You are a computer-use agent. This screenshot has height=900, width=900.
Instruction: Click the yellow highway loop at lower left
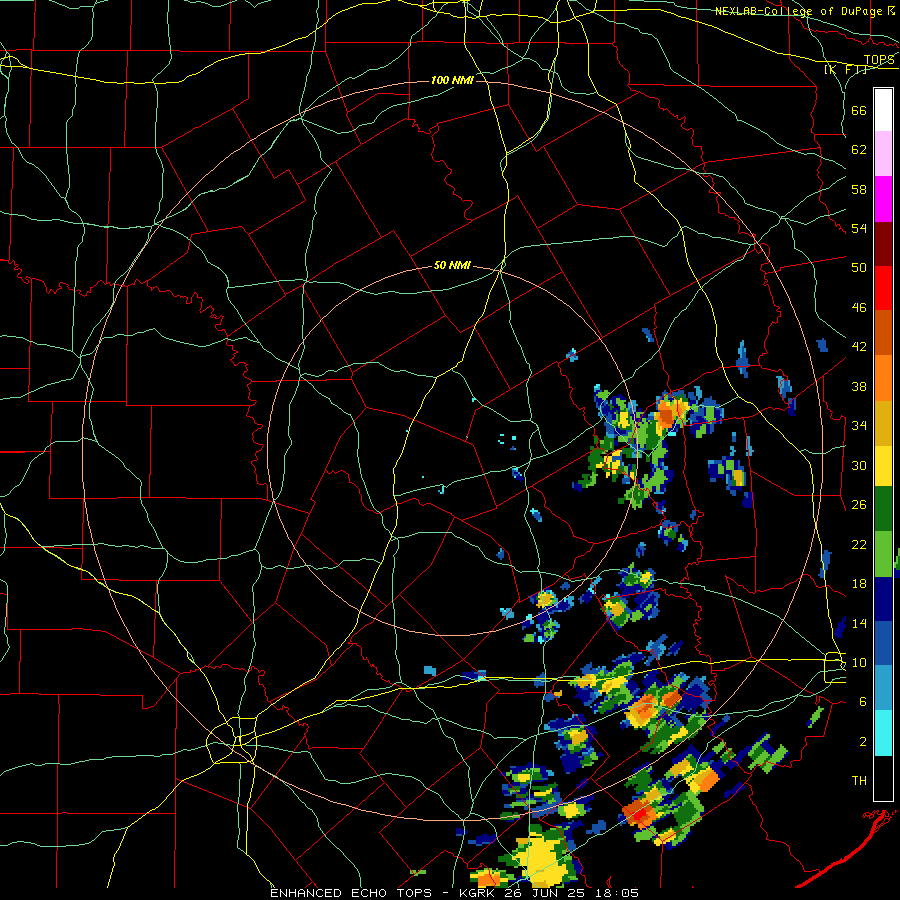232,740
